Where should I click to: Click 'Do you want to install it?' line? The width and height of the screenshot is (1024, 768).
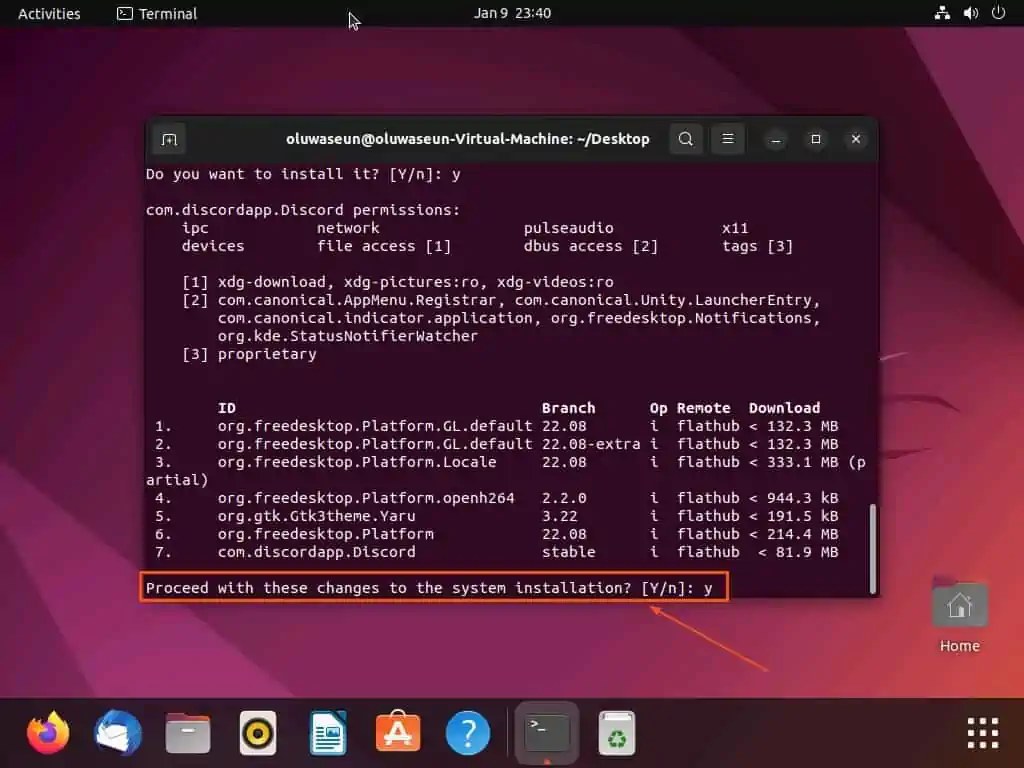tap(303, 174)
